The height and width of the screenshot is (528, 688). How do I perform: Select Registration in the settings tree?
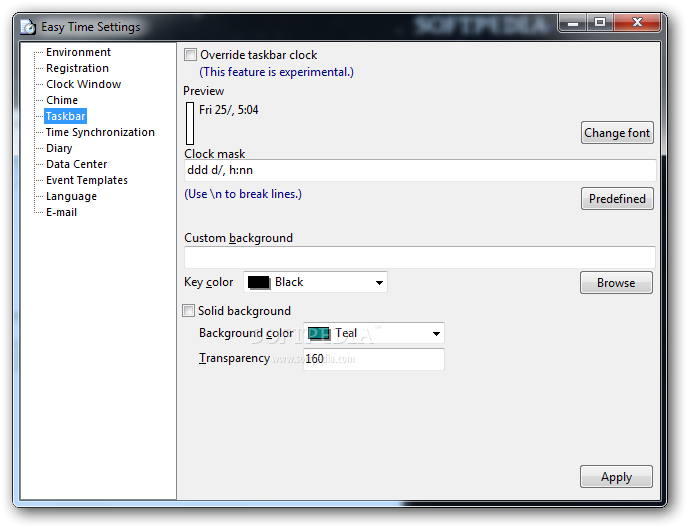pos(77,68)
